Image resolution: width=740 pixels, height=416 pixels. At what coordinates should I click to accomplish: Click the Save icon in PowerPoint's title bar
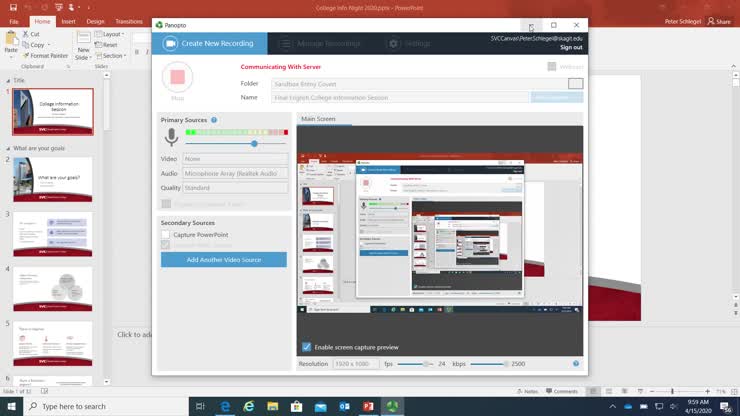[13, 8]
